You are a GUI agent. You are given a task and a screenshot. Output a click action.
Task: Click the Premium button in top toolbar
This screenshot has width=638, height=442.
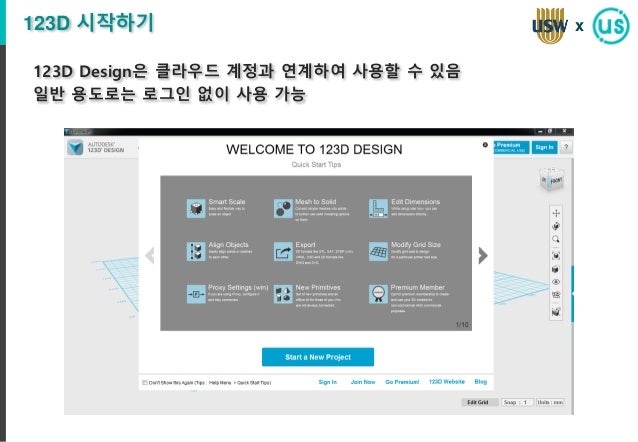[x=511, y=147]
